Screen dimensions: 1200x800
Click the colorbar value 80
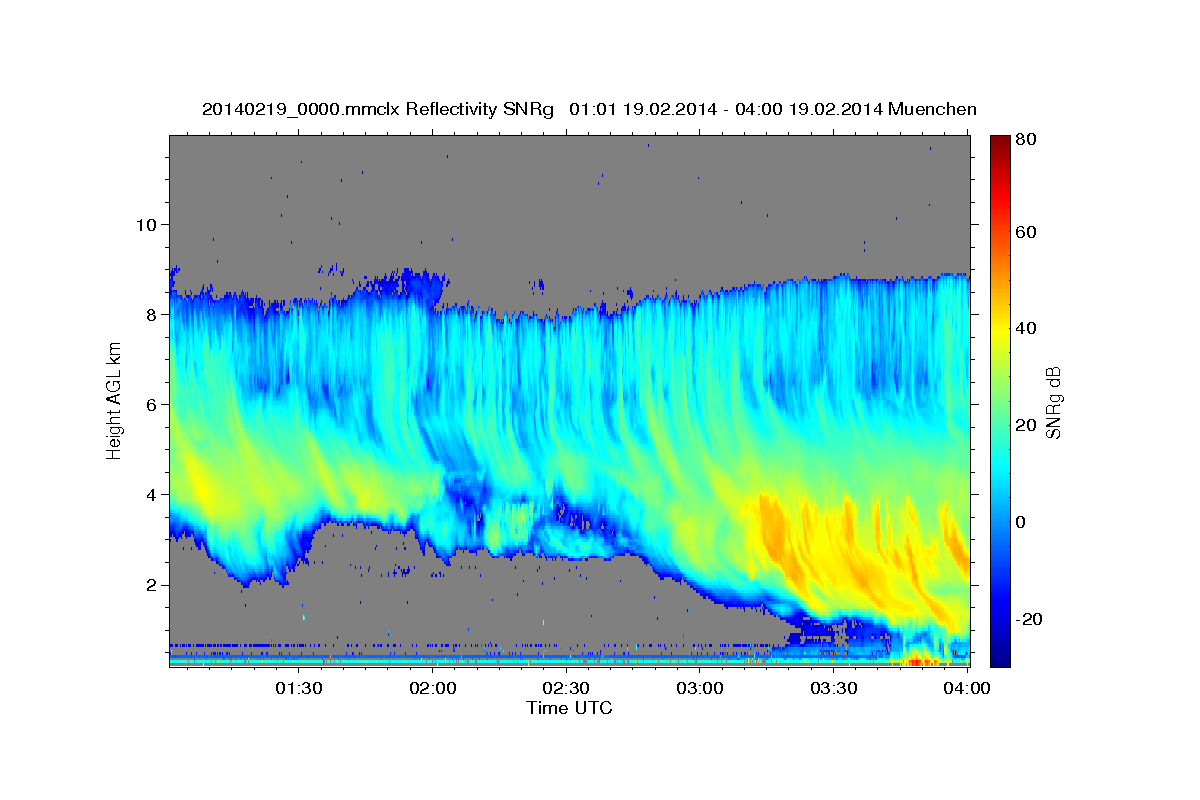point(1027,140)
